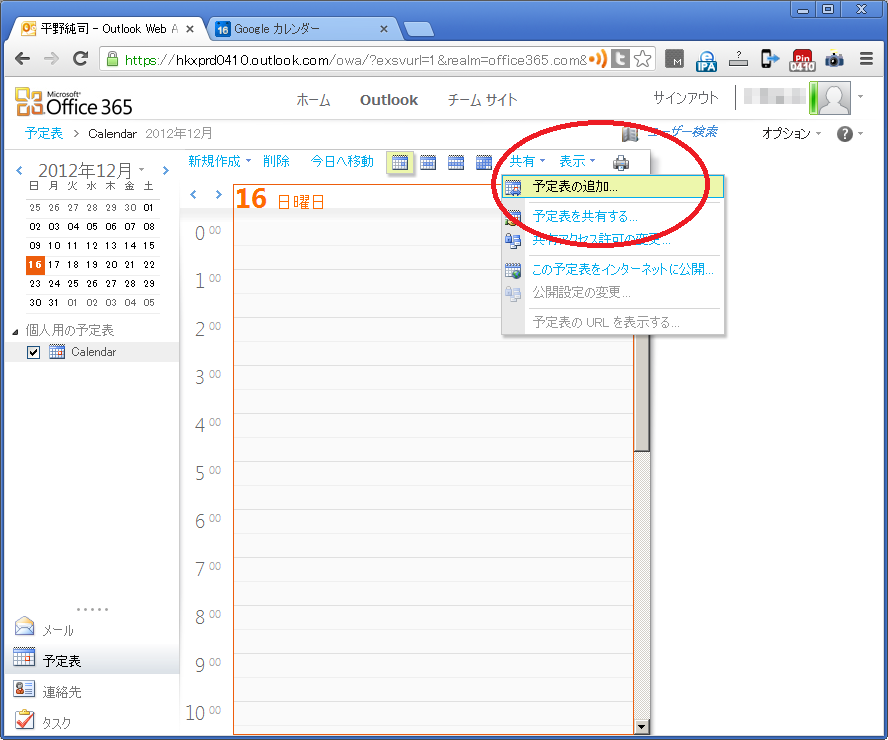Open the オプション dropdown
This screenshot has width=888, height=740.
point(791,134)
